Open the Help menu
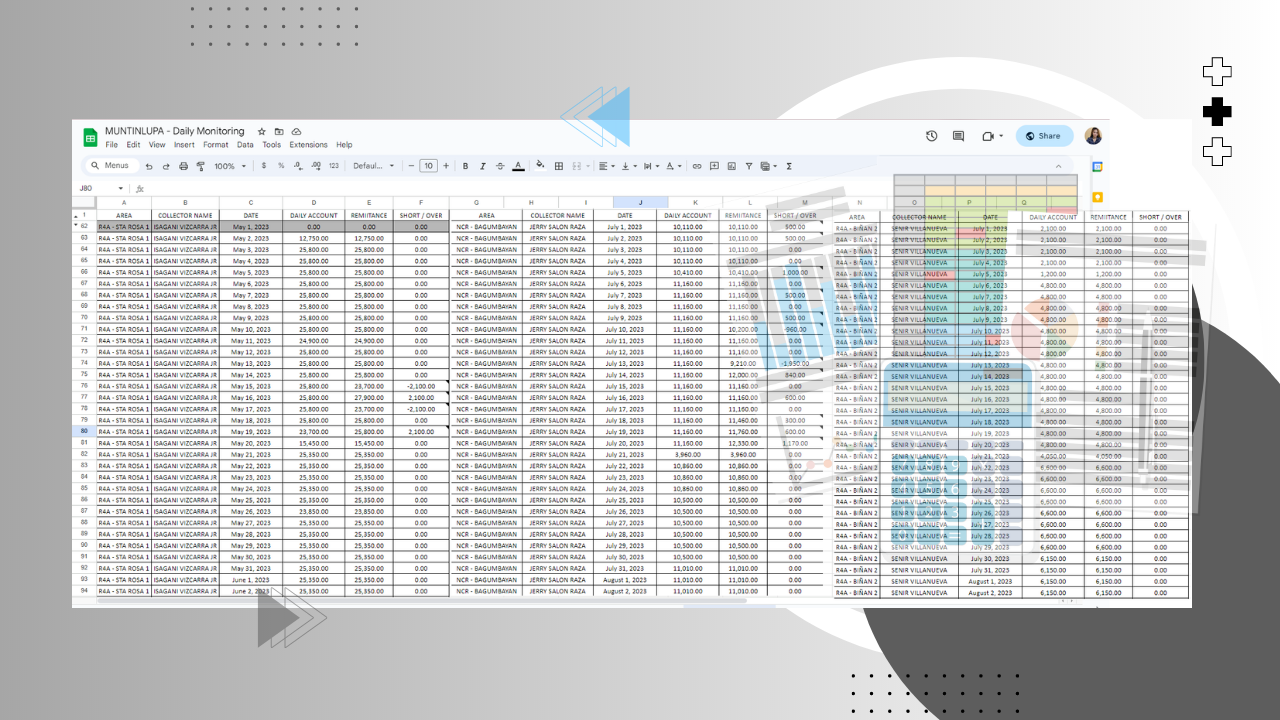 pos(344,145)
